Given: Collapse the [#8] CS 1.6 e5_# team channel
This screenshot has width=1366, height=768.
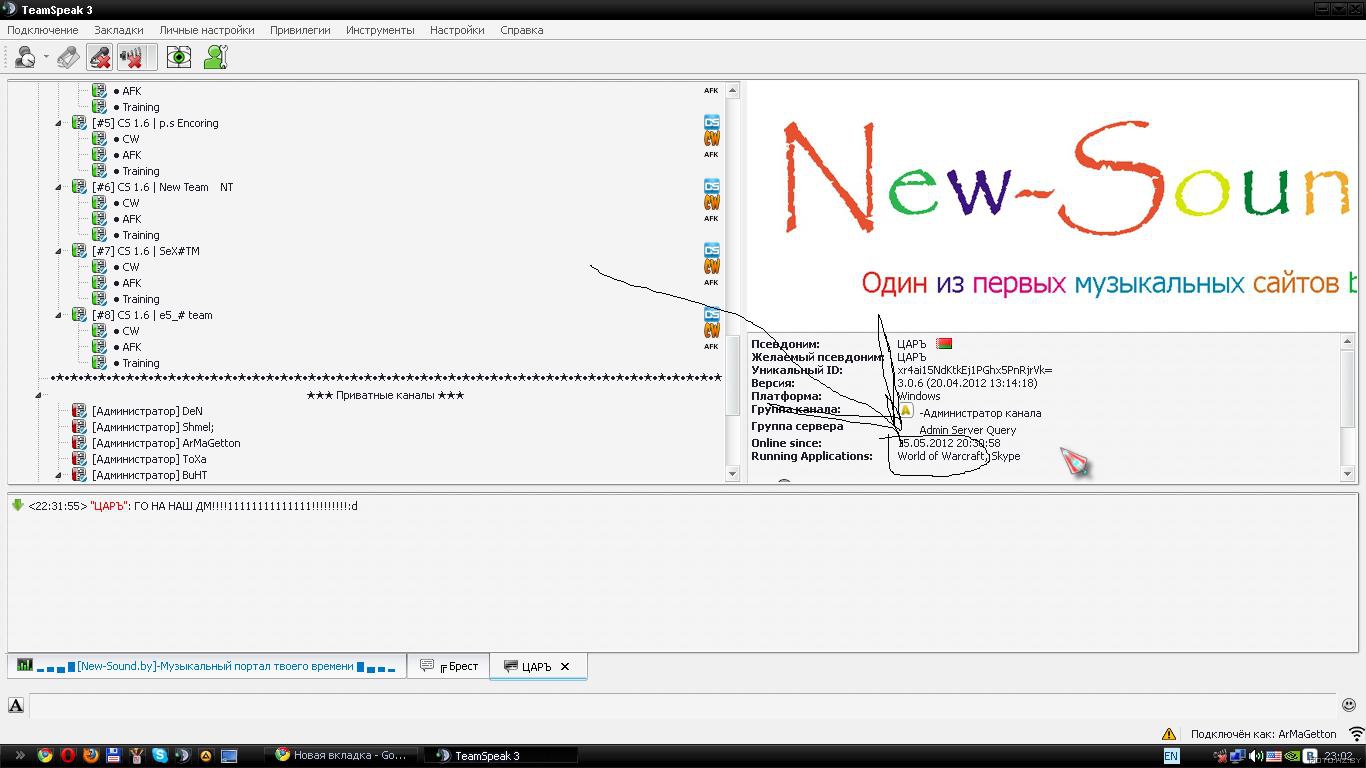Looking at the screenshot, I should point(59,316).
